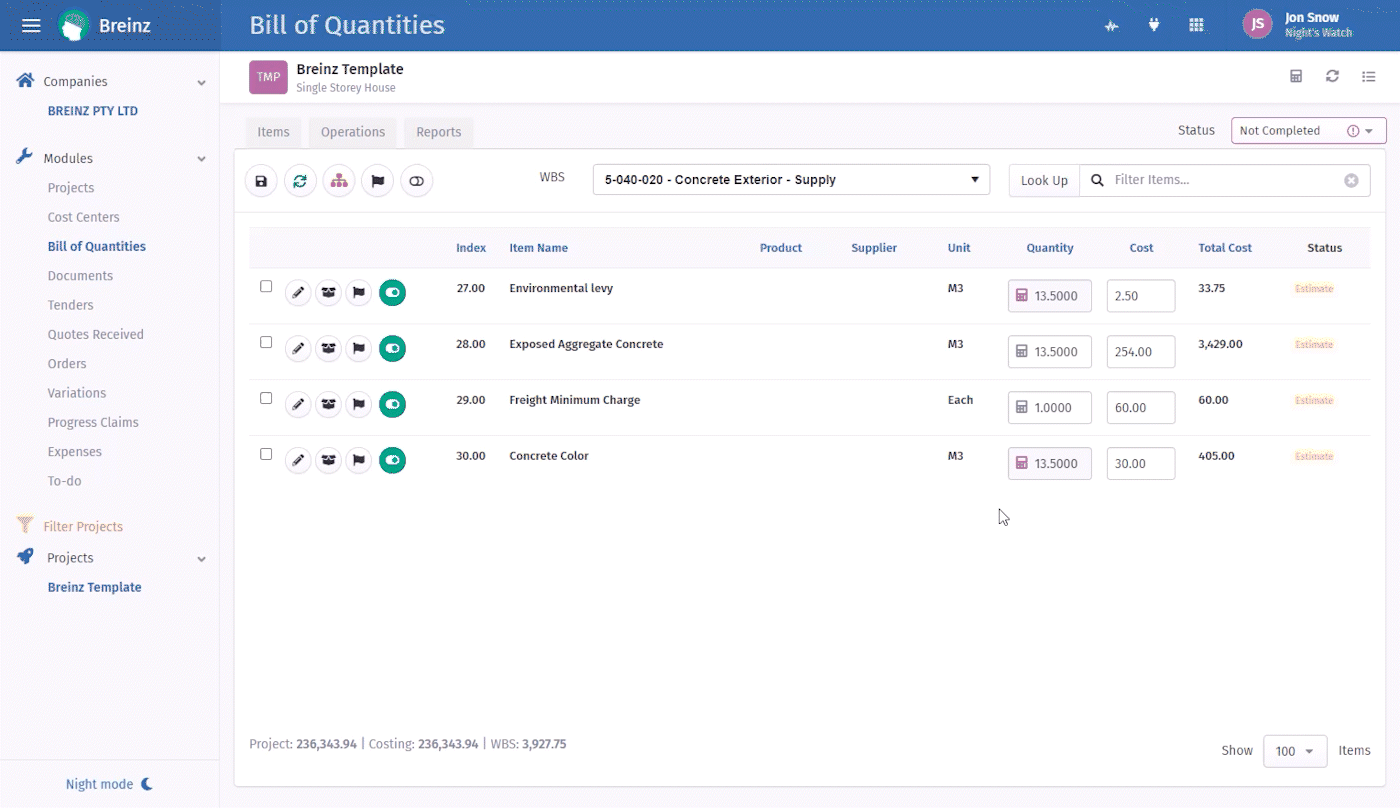Click the Look Up button
The image size is (1400, 808).
pos(1043,180)
